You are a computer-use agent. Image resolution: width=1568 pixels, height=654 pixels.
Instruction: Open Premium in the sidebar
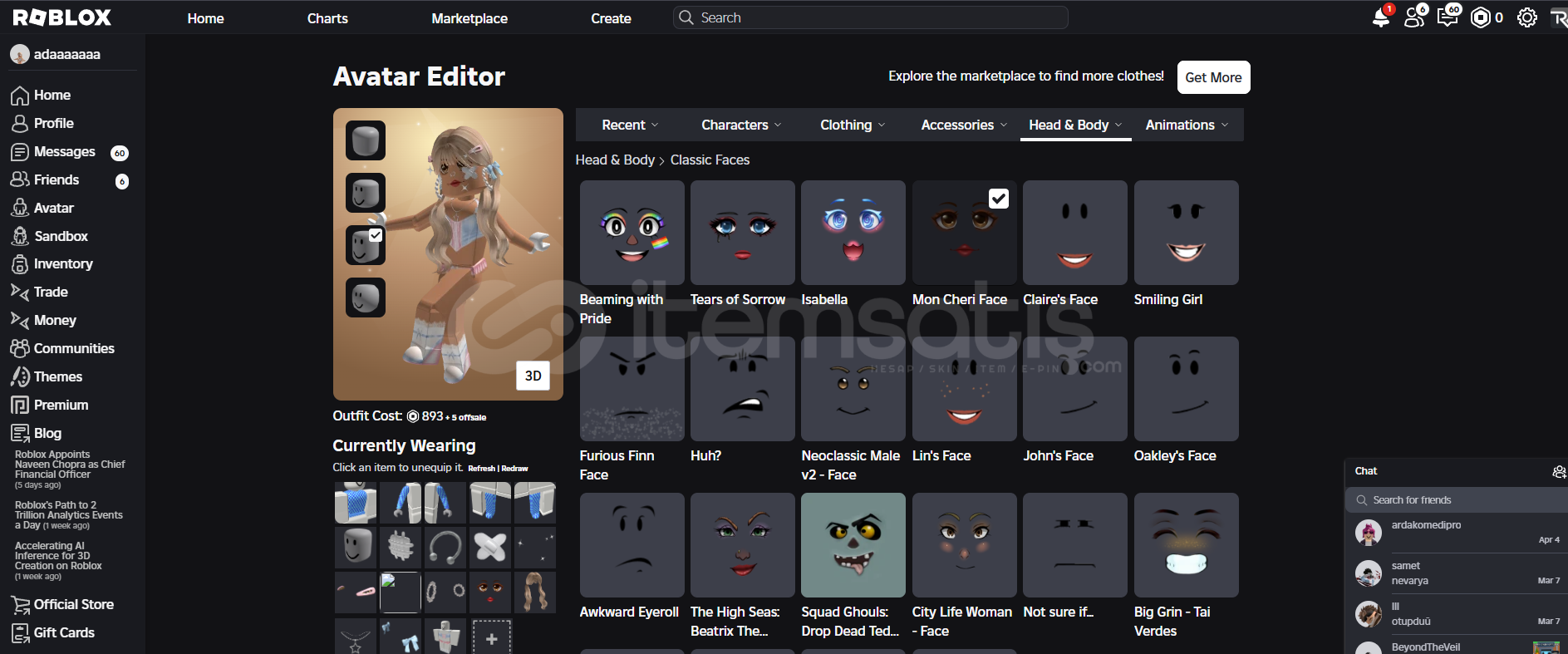(50, 406)
